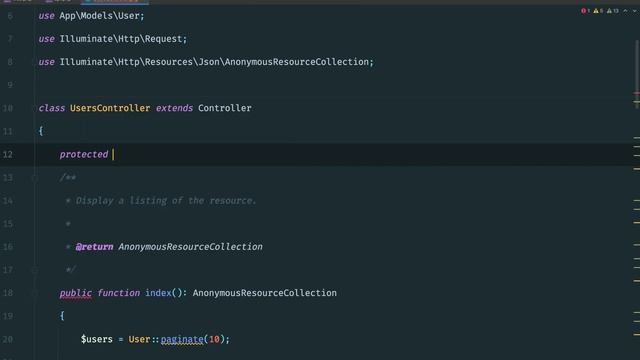The height and width of the screenshot is (360, 640).
Task: Click "Illuminate\Http\Request" import text
Action: pos(121,39)
